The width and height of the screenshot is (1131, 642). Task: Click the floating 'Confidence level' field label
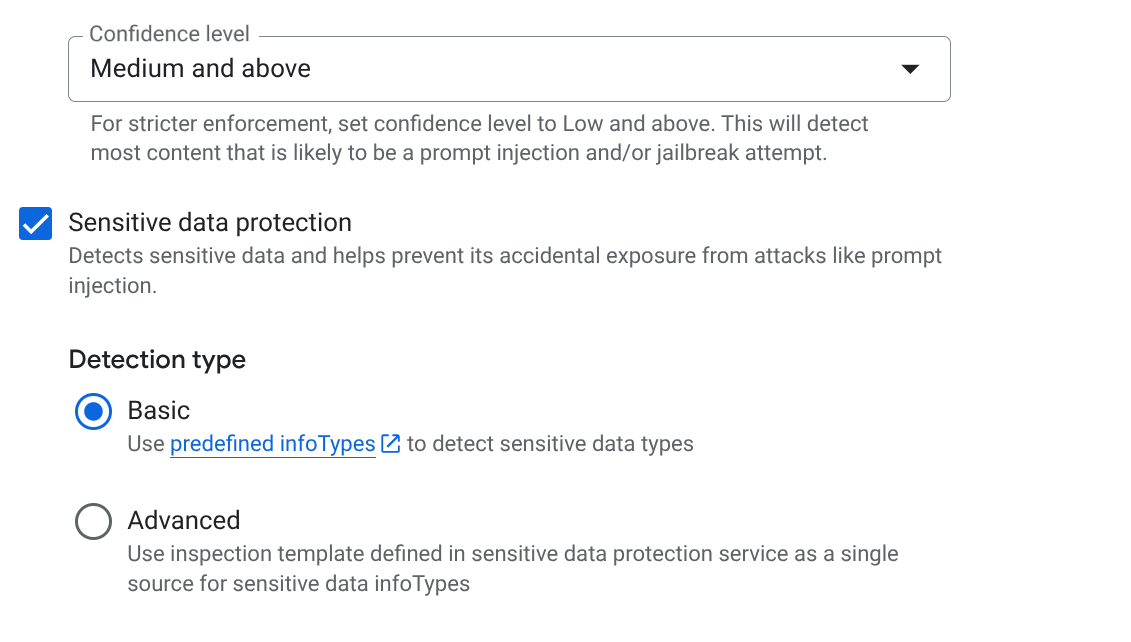tap(170, 34)
